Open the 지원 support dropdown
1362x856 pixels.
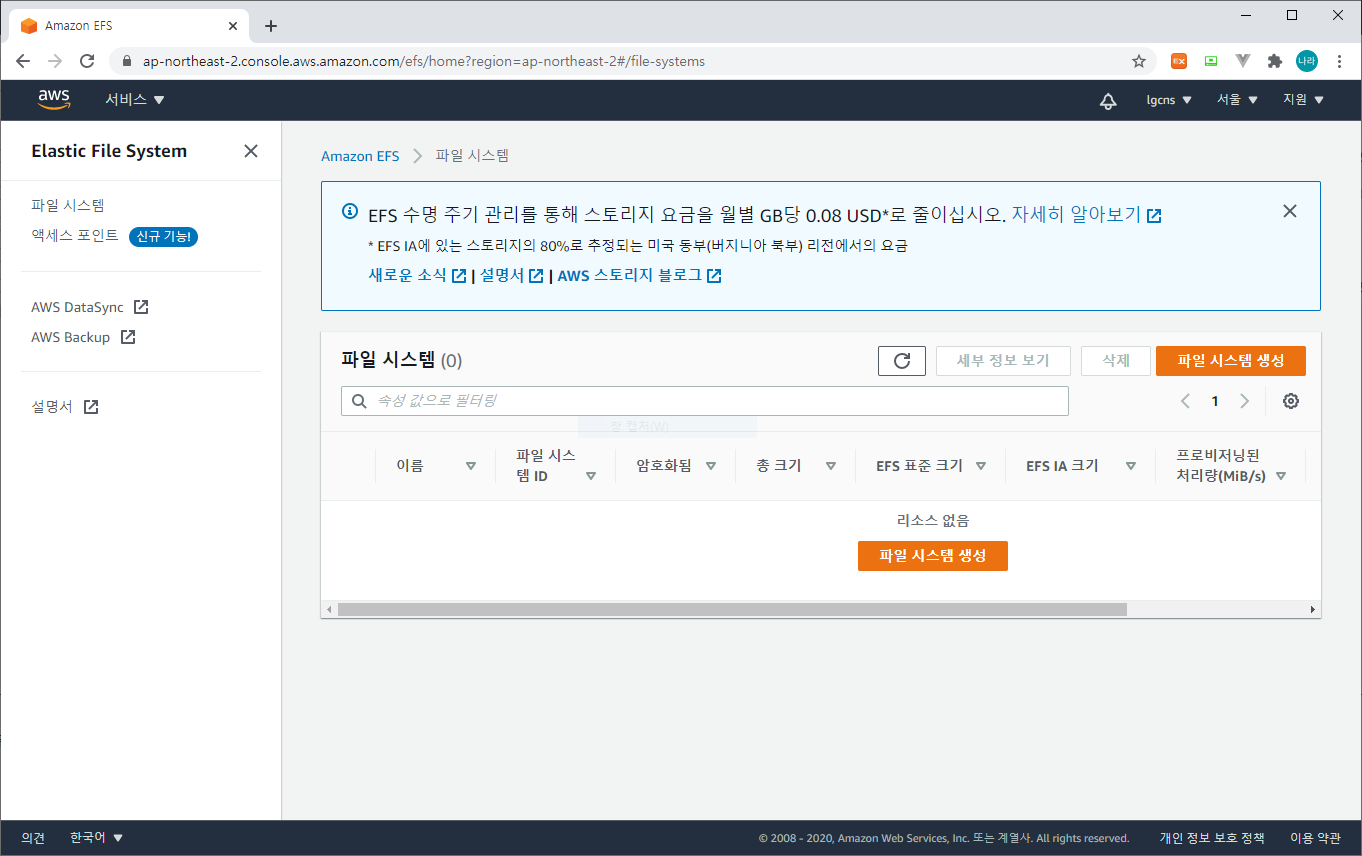tap(1303, 100)
